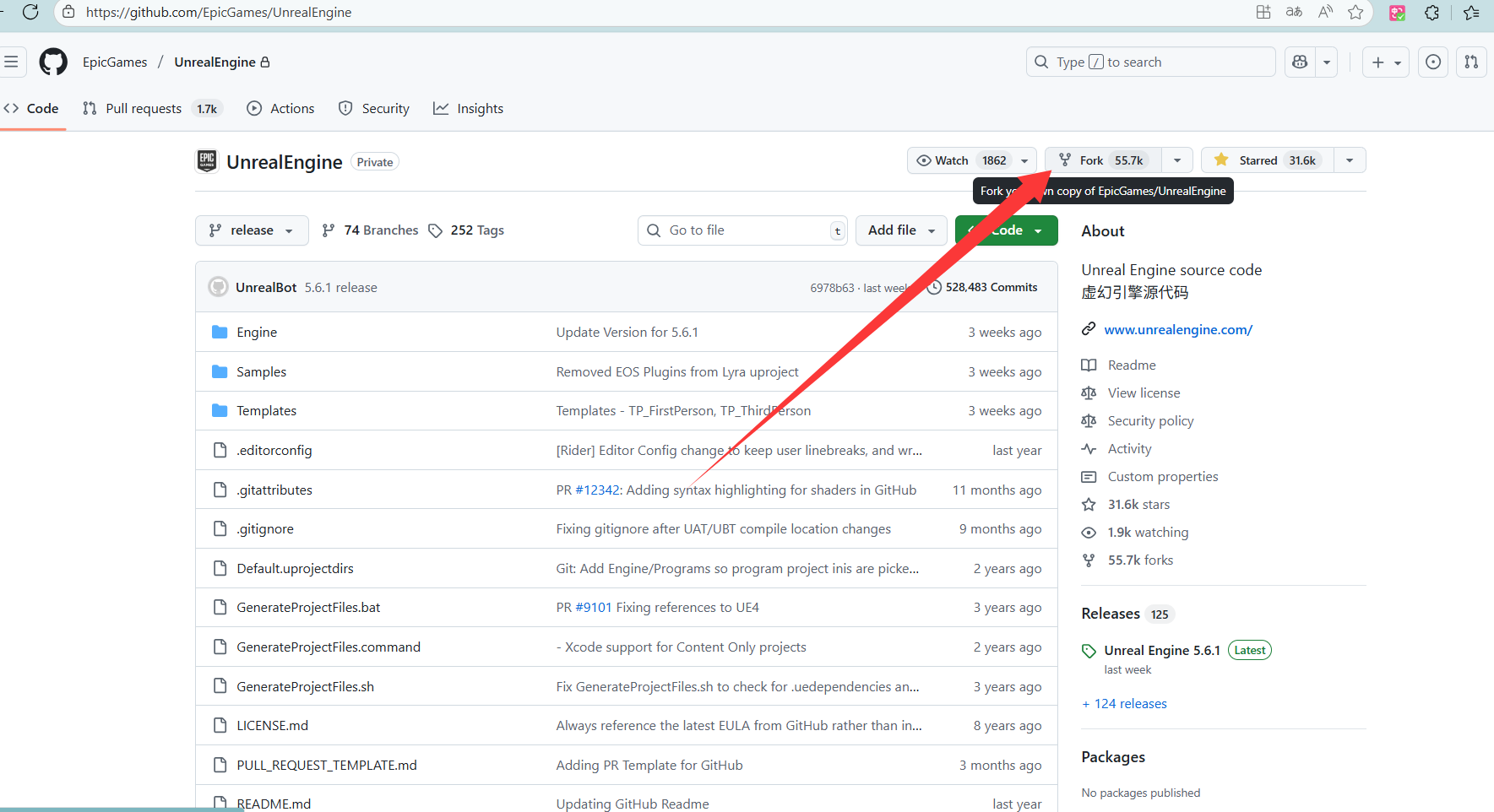
Task: Open the .editorconfig file
Action: tap(274, 451)
